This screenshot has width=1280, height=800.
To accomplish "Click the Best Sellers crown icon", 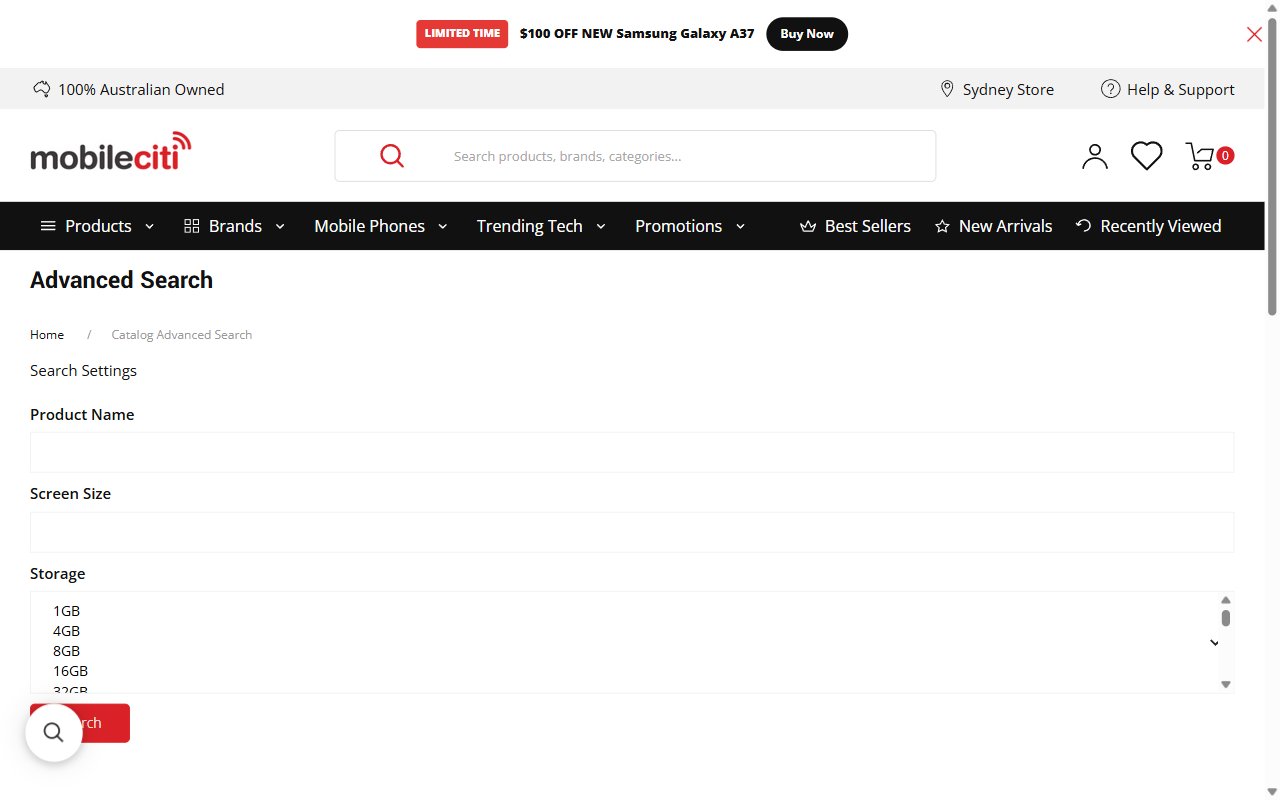I will 808,226.
